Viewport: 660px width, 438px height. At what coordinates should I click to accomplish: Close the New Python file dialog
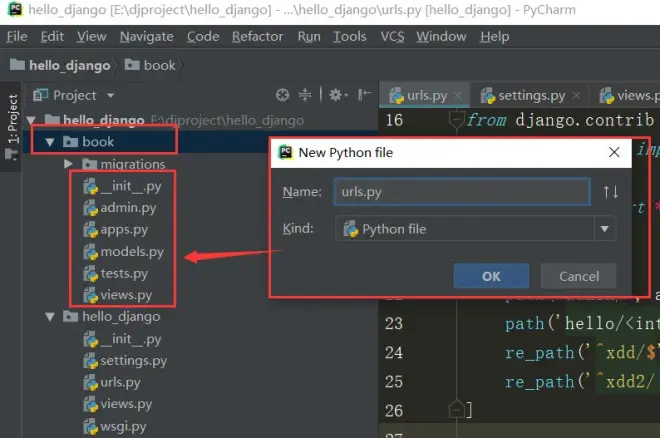(x=614, y=152)
